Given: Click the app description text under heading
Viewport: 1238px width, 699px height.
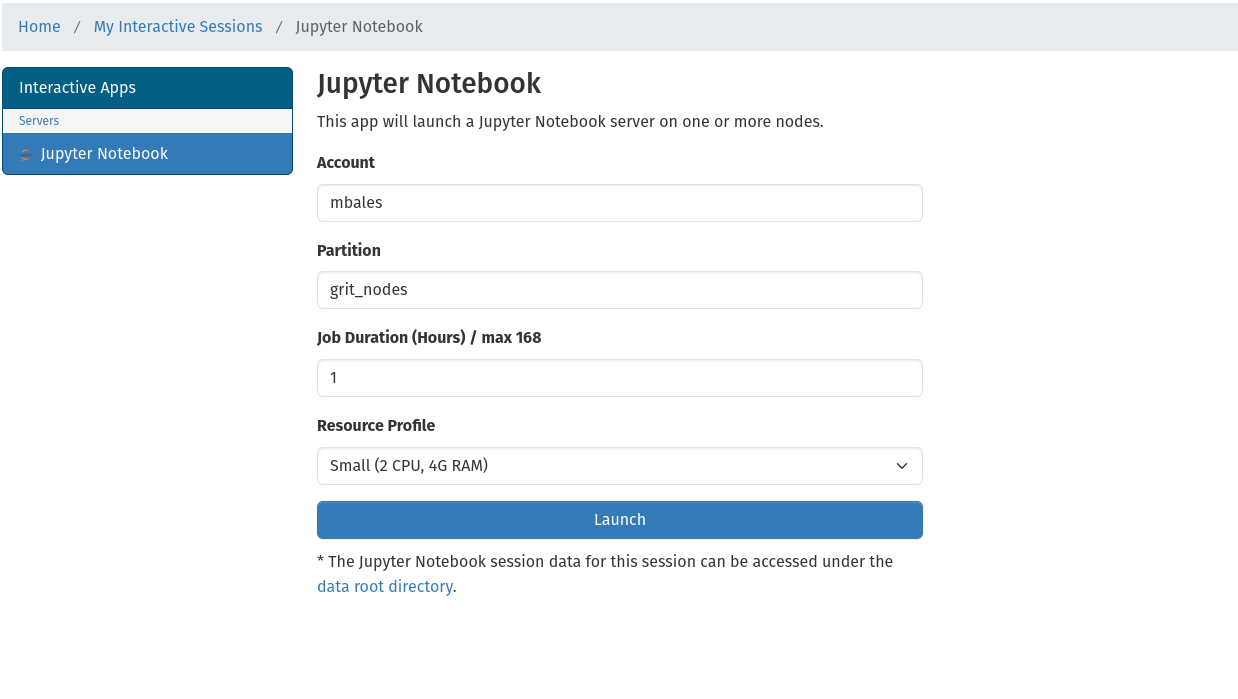Looking at the screenshot, I should 570,122.
